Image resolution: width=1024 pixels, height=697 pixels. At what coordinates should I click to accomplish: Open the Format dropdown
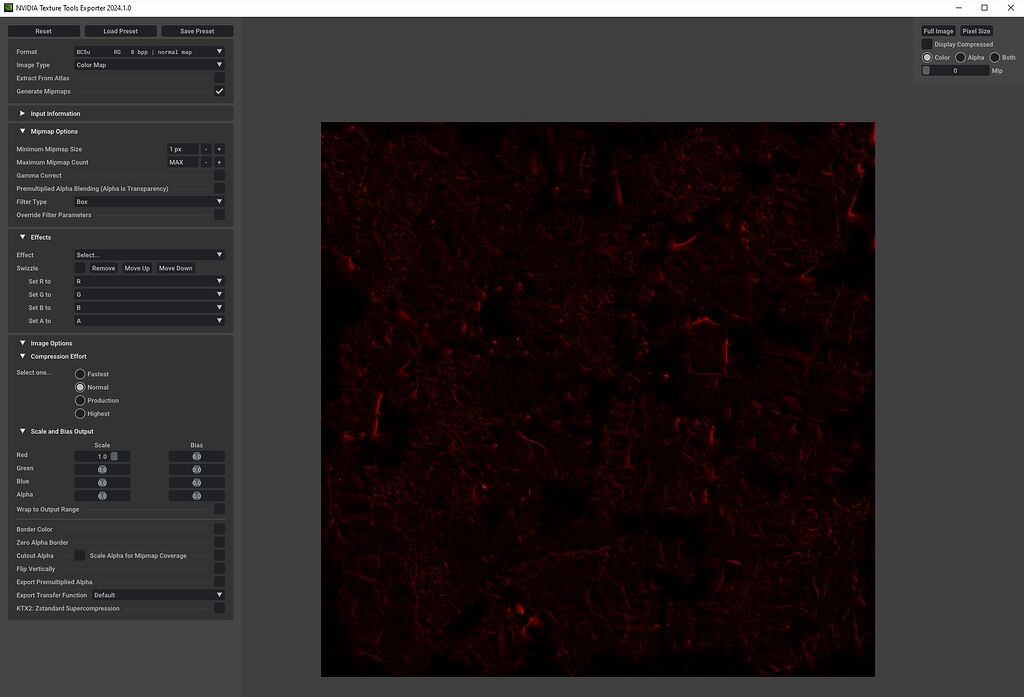148,51
